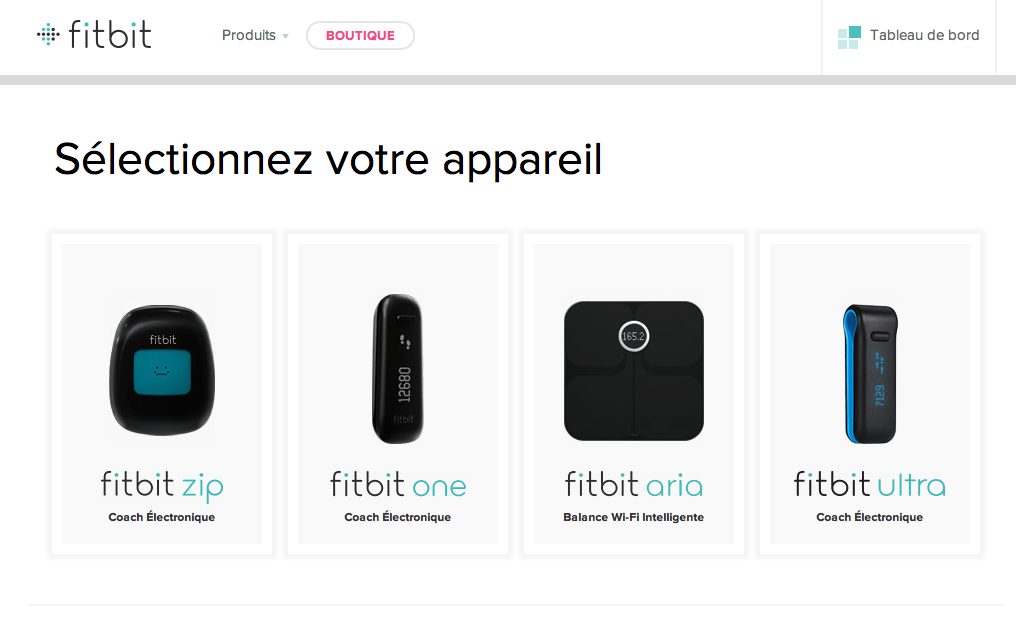Click Coach Électronique under fitbit one
The width and height of the screenshot is (1016, 627).
pos(398,517)
